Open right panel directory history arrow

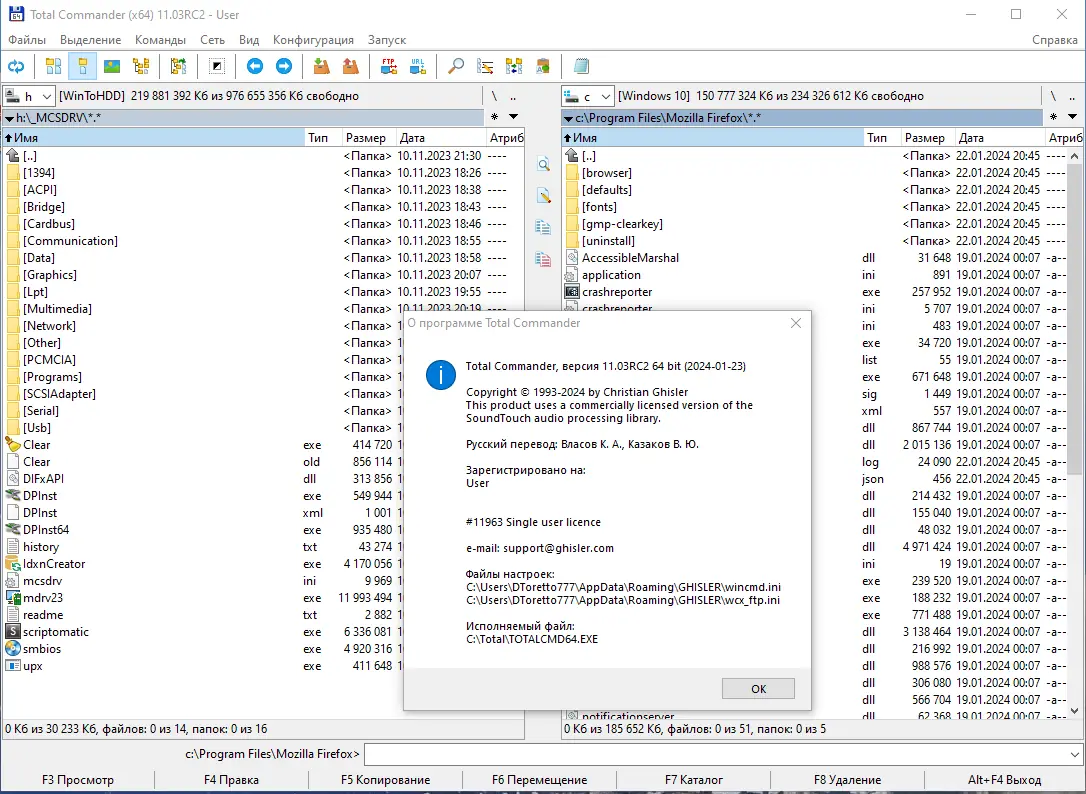[x=1072, y=117]
